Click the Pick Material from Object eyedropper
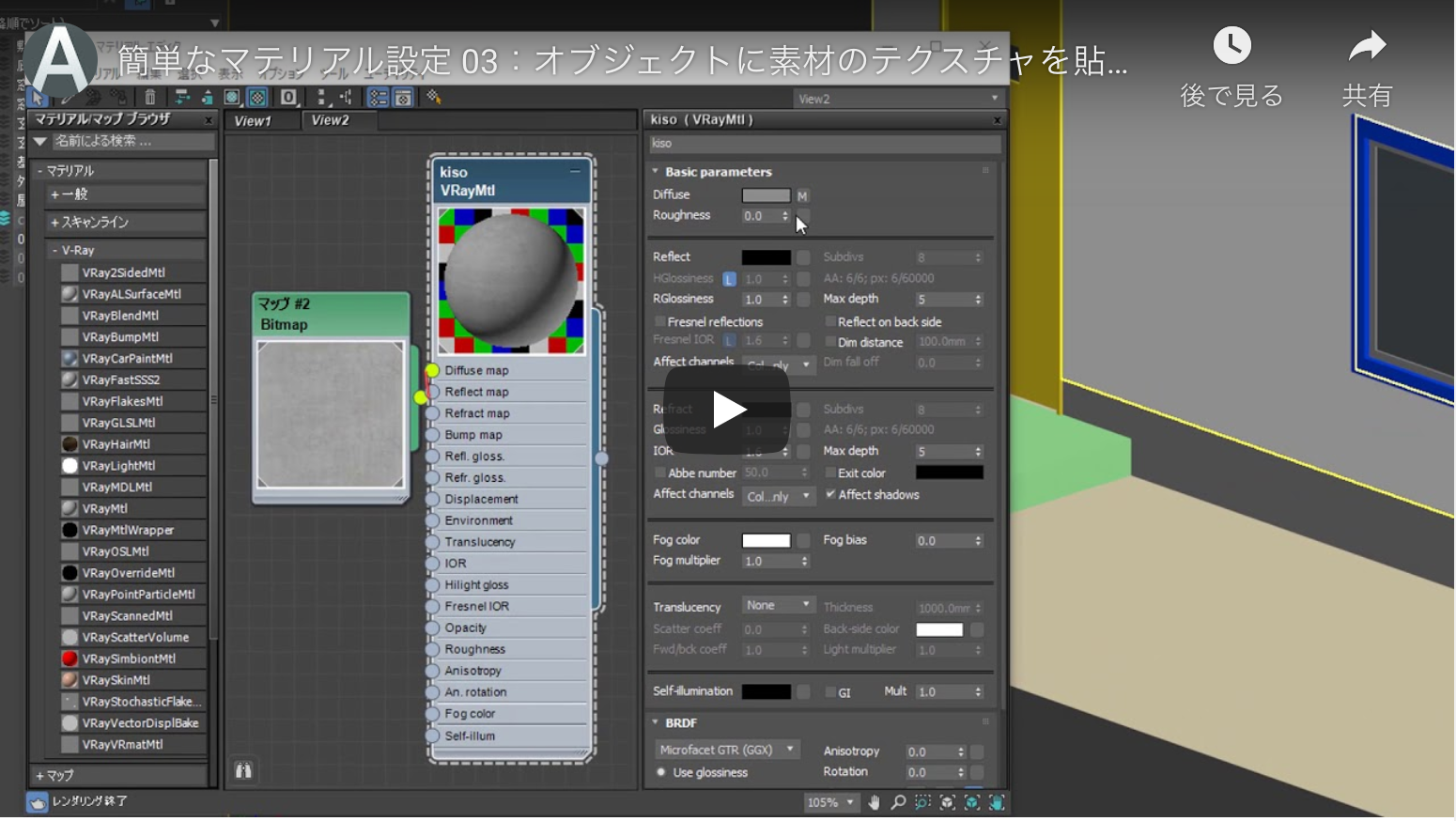The height and width of the screenshot is (821, 1456). pyautogui.click(x=66, y=97)
